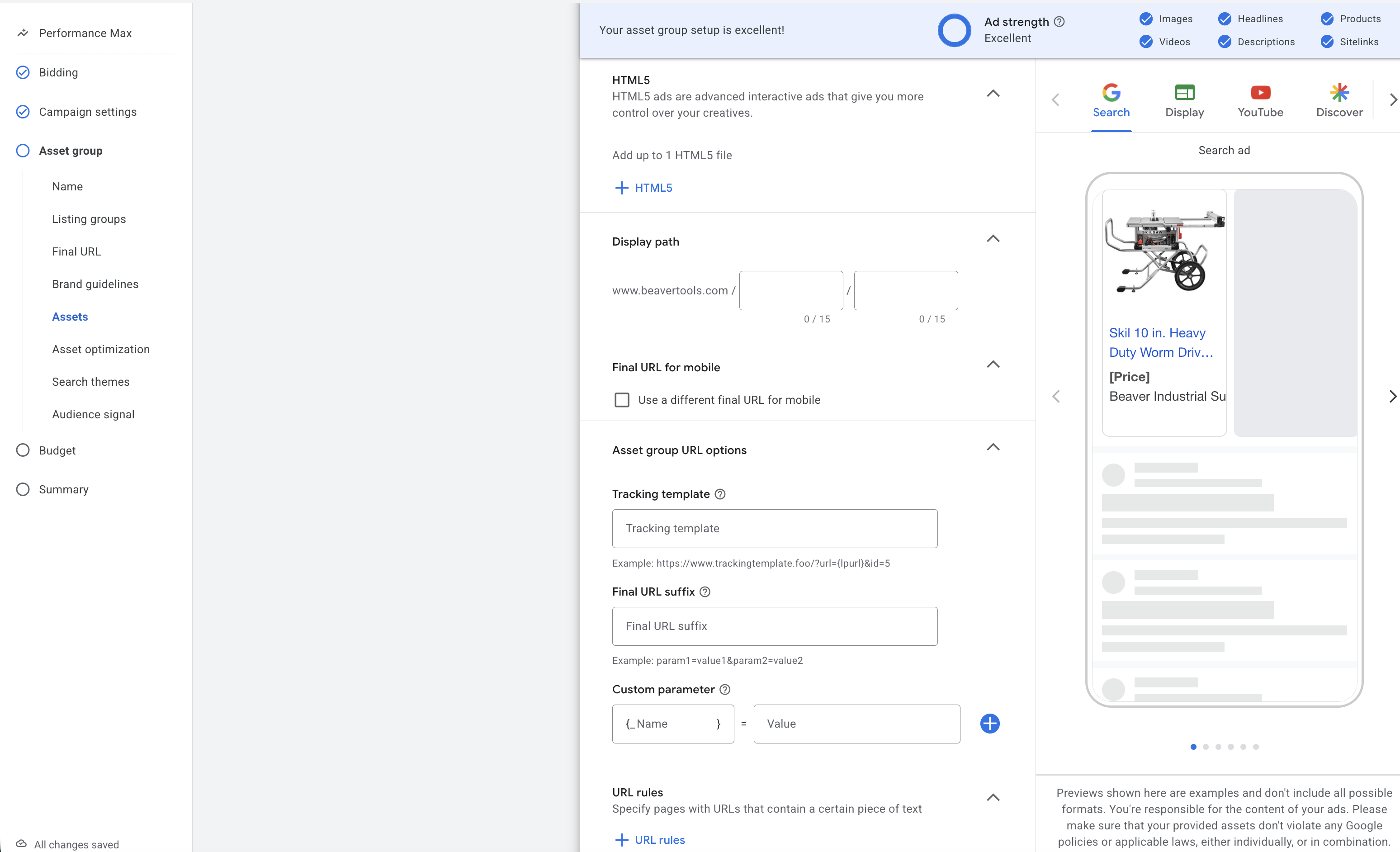This screenshot has width=1400, height=852.
Task: Focus the custom parameter Value field
Action: tap(857, 724)
